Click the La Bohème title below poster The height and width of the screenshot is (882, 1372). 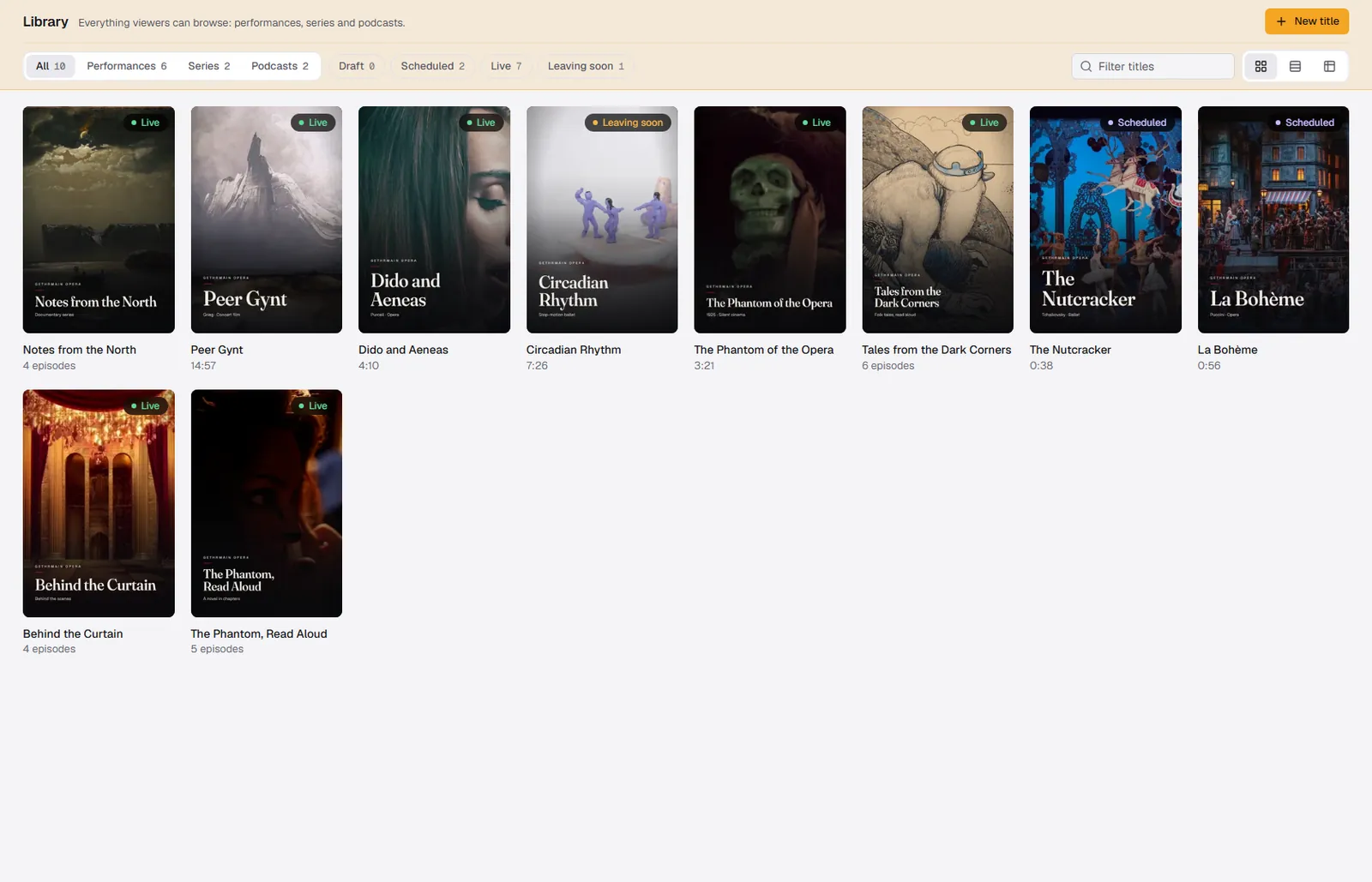[1227, 350]
